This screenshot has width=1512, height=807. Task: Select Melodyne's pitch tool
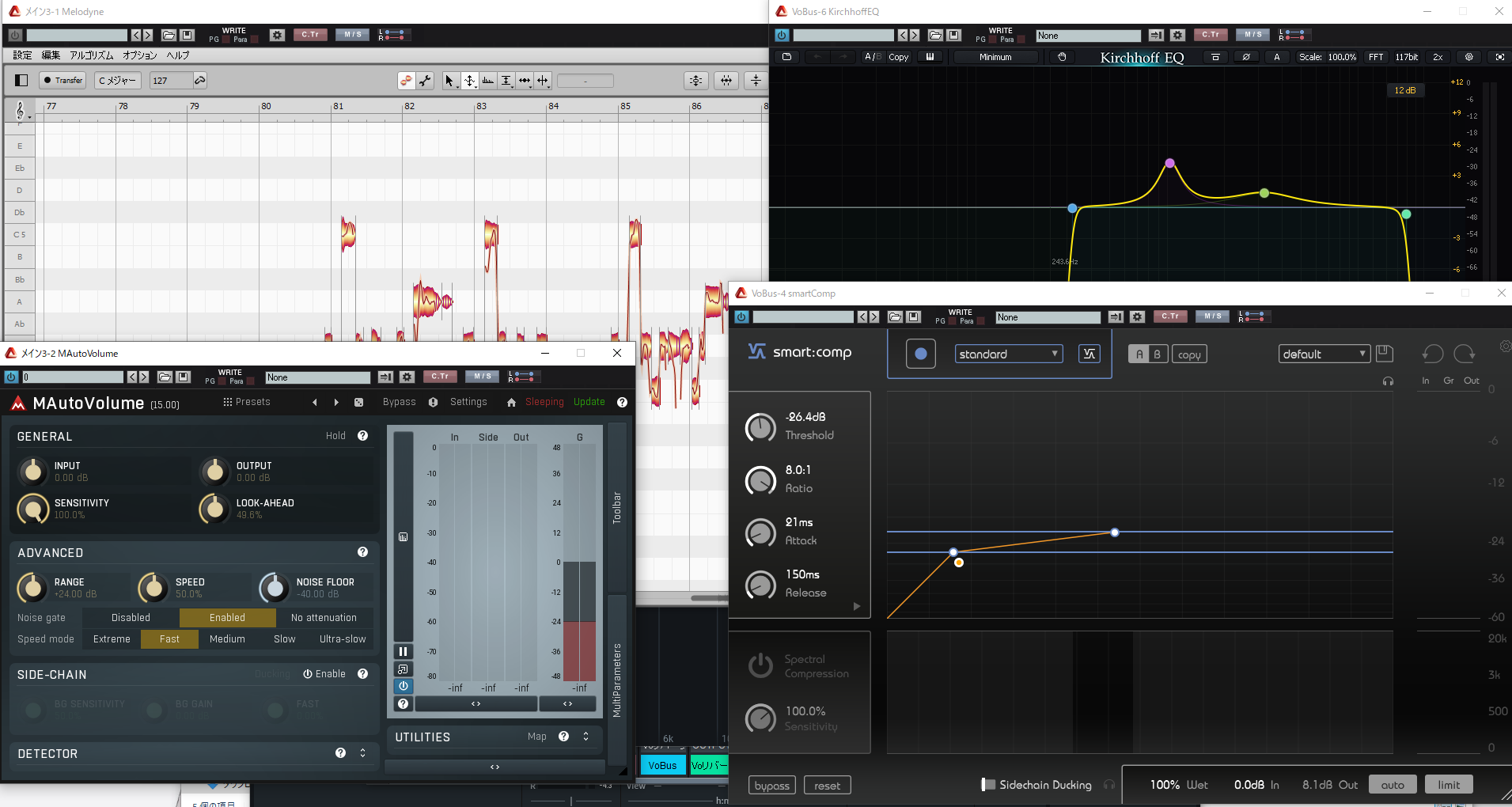(x=469, y=81)
